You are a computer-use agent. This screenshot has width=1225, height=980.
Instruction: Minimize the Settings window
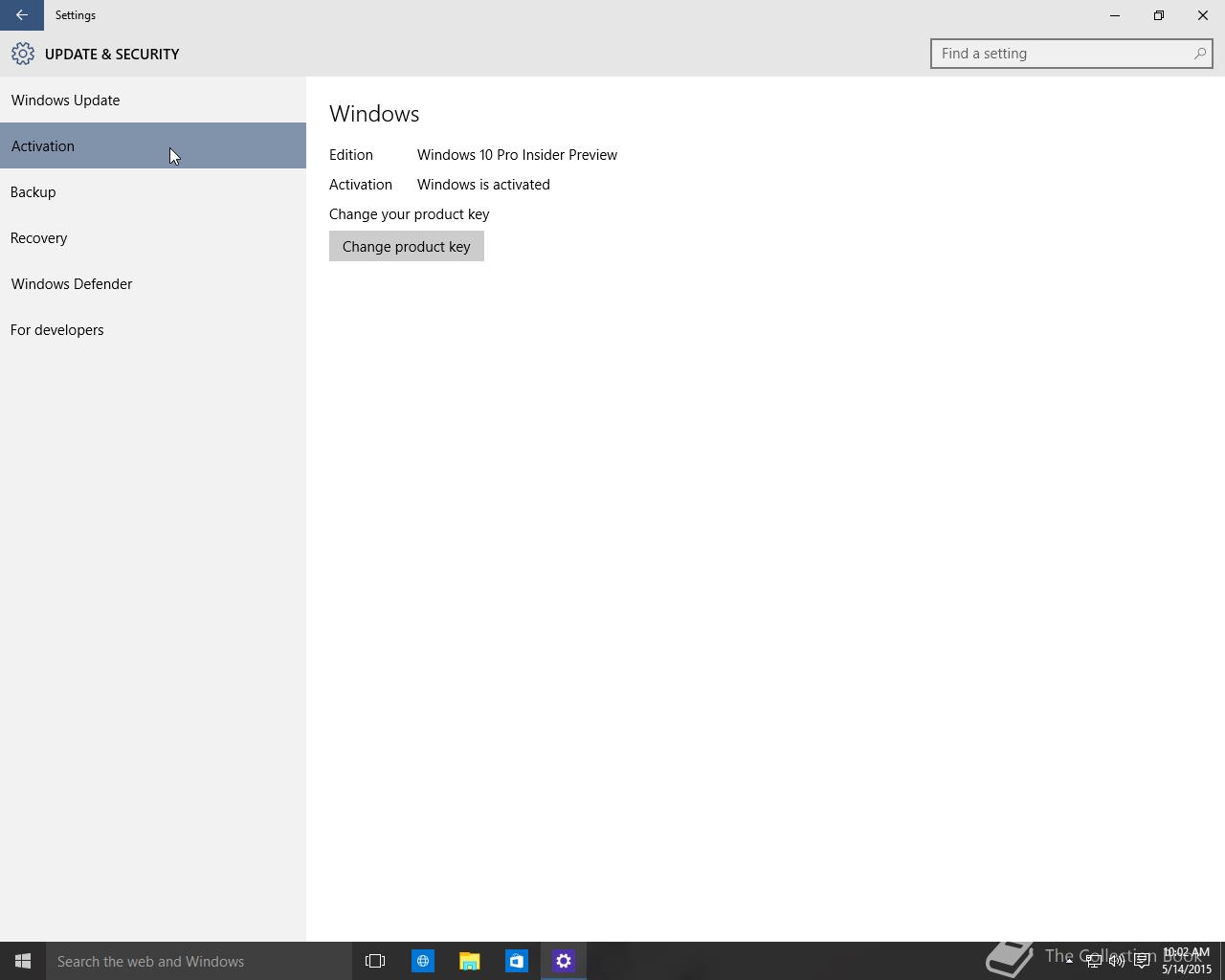[1115, 15]
